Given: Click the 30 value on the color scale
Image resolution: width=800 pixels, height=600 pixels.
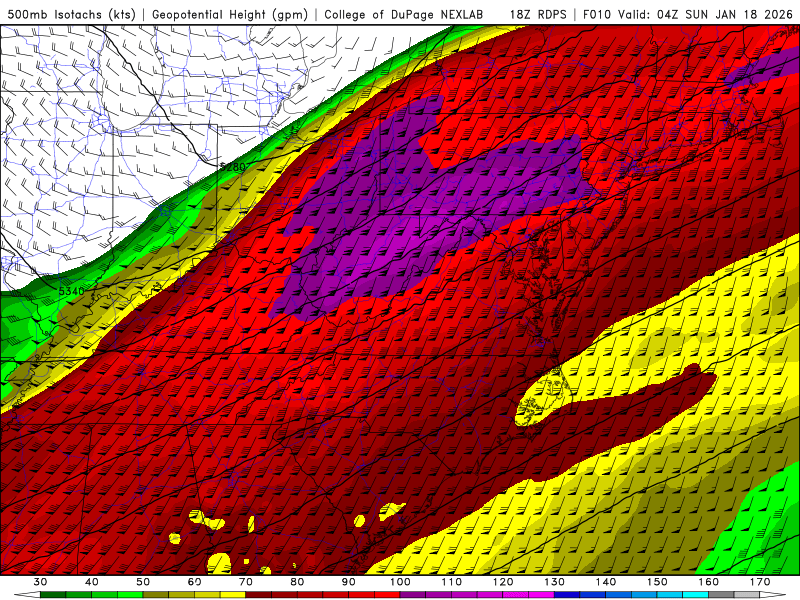Looking at the screenshot, I should click(40, 582).
